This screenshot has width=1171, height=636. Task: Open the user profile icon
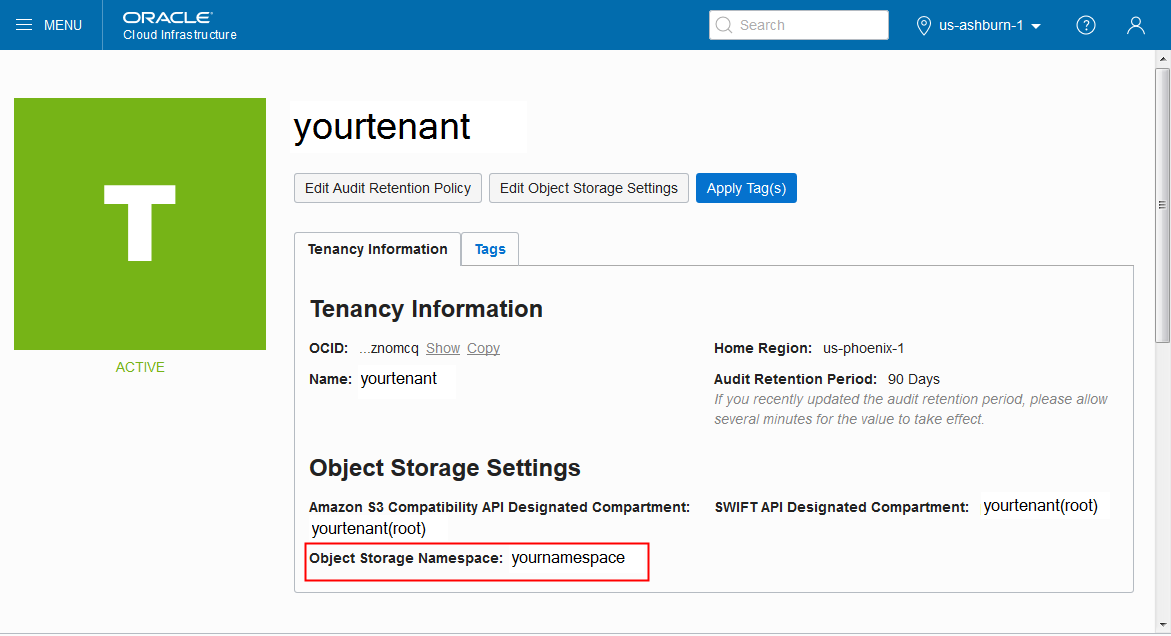coord(1136,25)
